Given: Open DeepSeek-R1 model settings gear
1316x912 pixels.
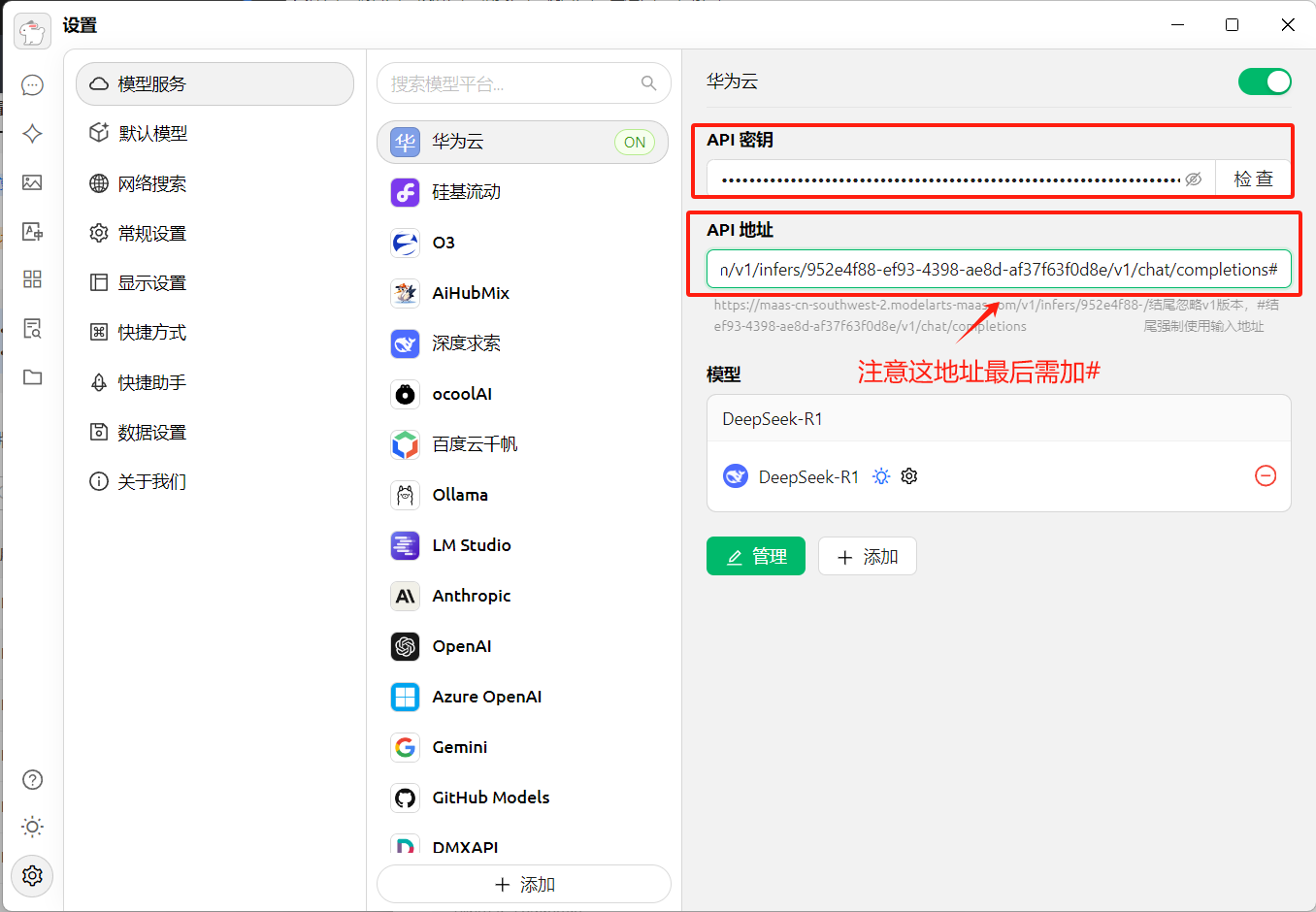Looking at the screenshot, I should coord(909,476).
